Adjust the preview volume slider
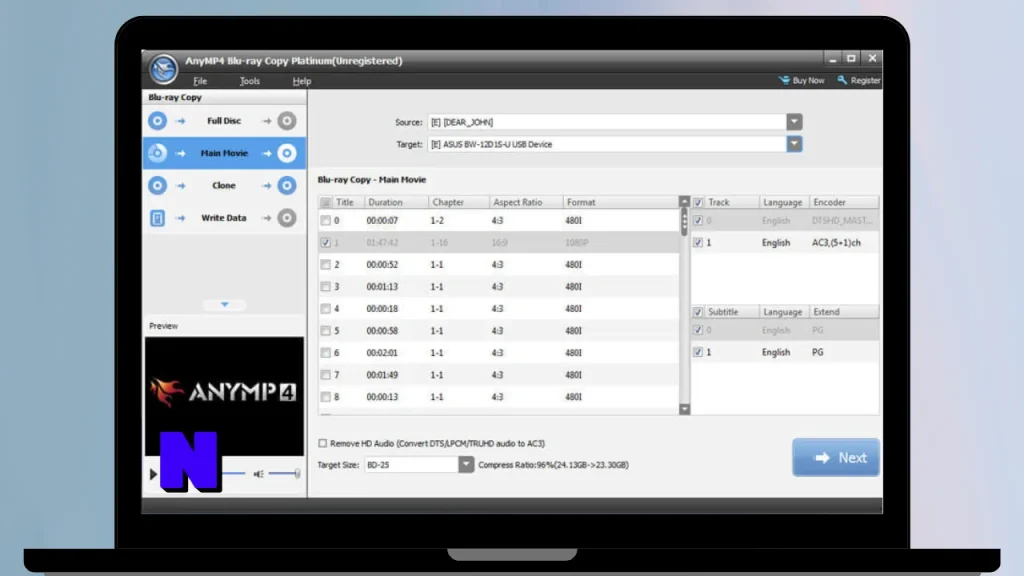This screenshot has width=1024, height=576. coord(284,473)
